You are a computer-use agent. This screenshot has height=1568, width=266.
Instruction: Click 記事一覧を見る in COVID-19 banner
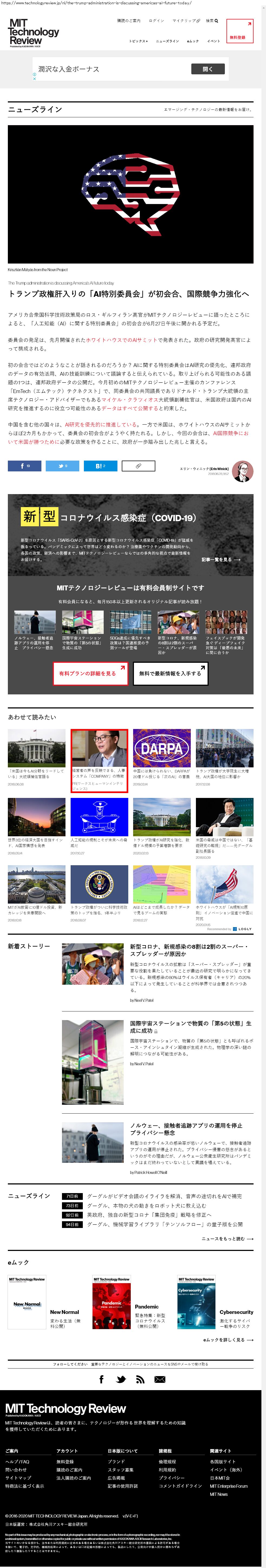[x=221, y=560]
